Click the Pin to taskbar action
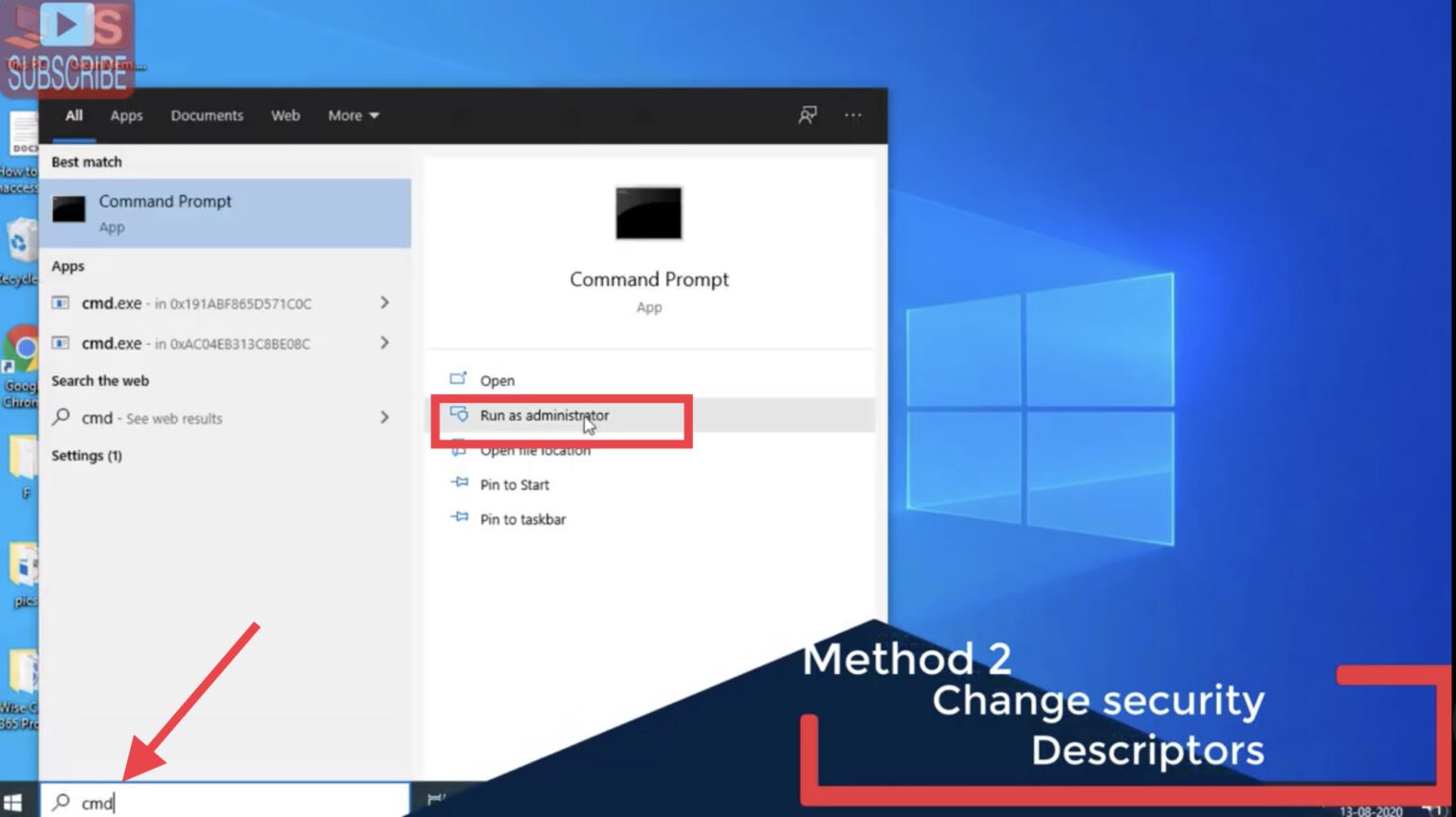The height and width of the screenshot is (817, 1456). 522,518
